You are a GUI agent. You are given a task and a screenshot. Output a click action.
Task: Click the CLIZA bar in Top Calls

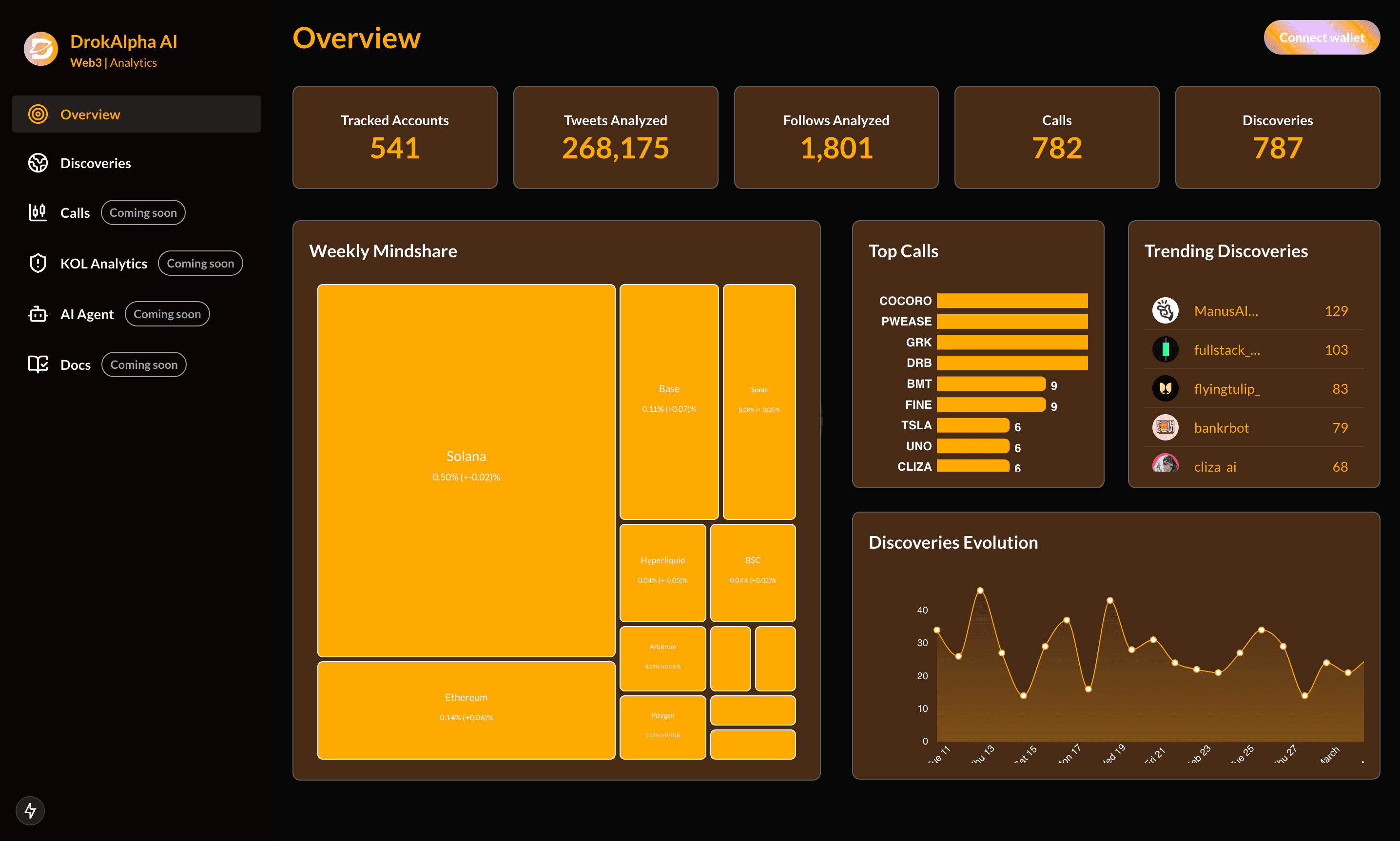pos(973,466)
